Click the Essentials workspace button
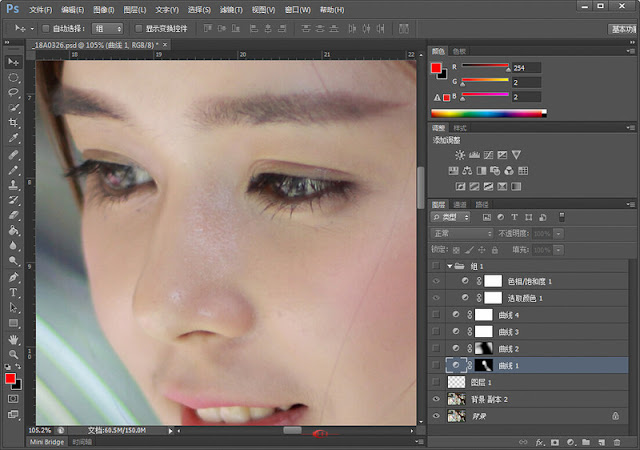This screenshot has width=640, height=450. tap(624, 29)
